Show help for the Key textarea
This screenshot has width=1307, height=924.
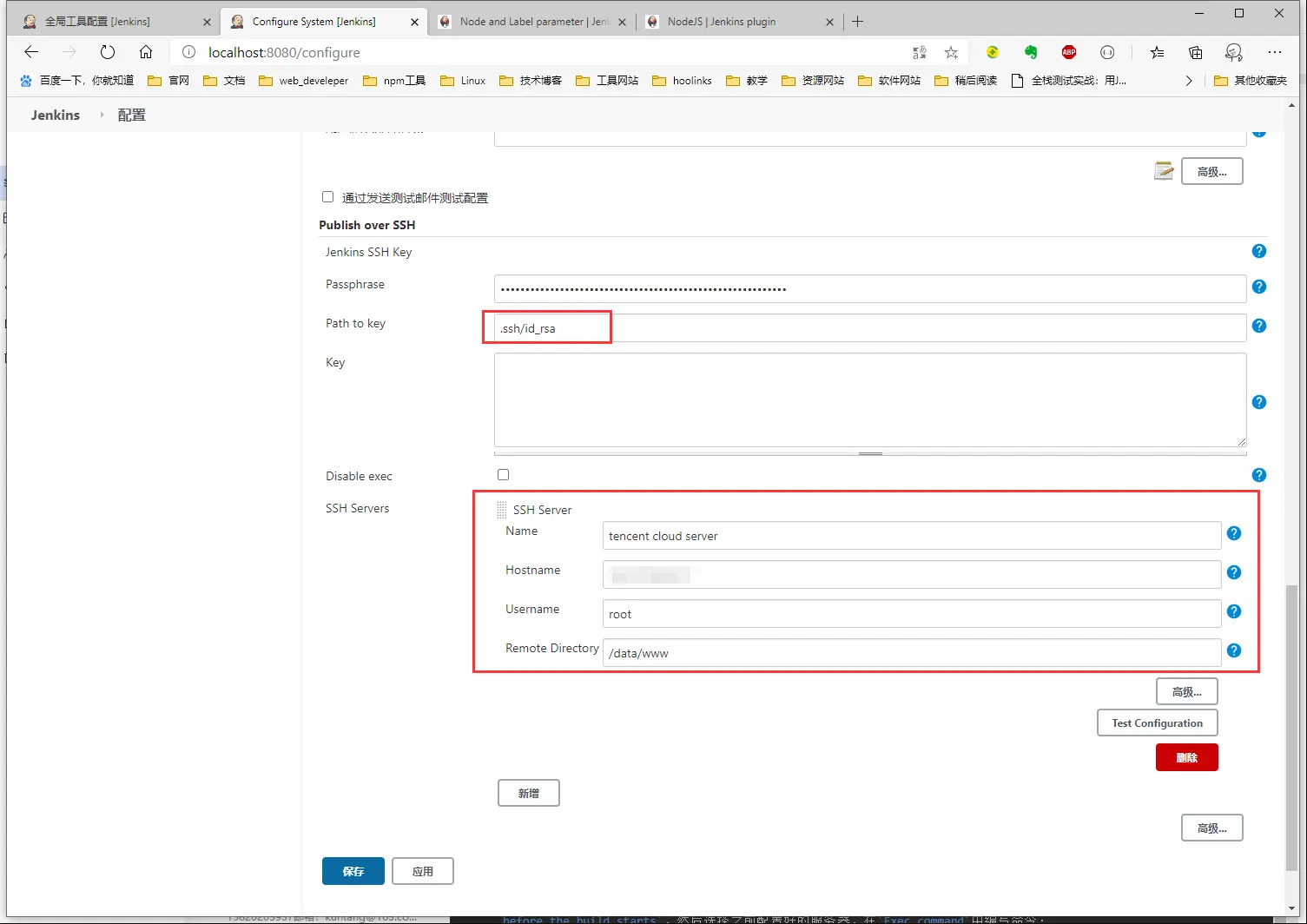pyautogui.click(x=1259, y=402)
